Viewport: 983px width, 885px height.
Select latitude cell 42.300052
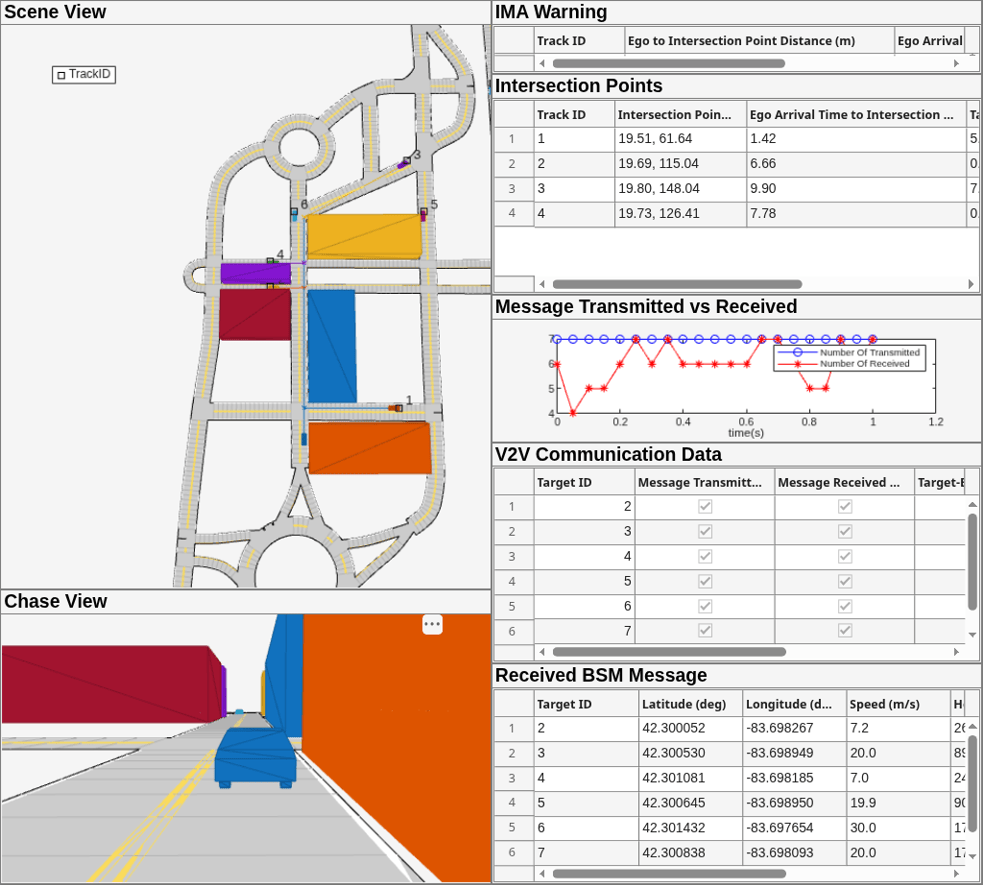point(690,728)
